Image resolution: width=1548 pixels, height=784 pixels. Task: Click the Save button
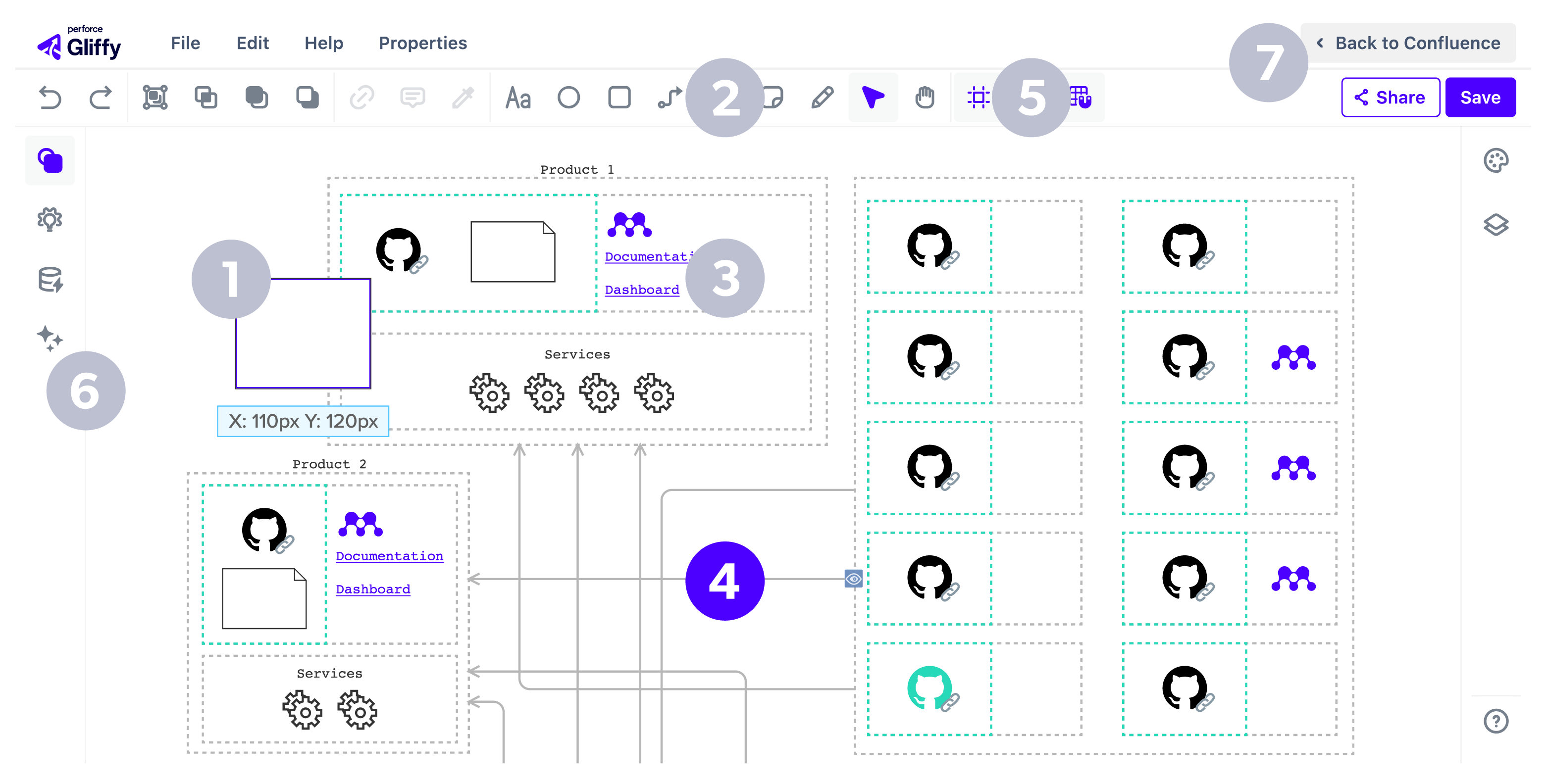point(1480,98)
